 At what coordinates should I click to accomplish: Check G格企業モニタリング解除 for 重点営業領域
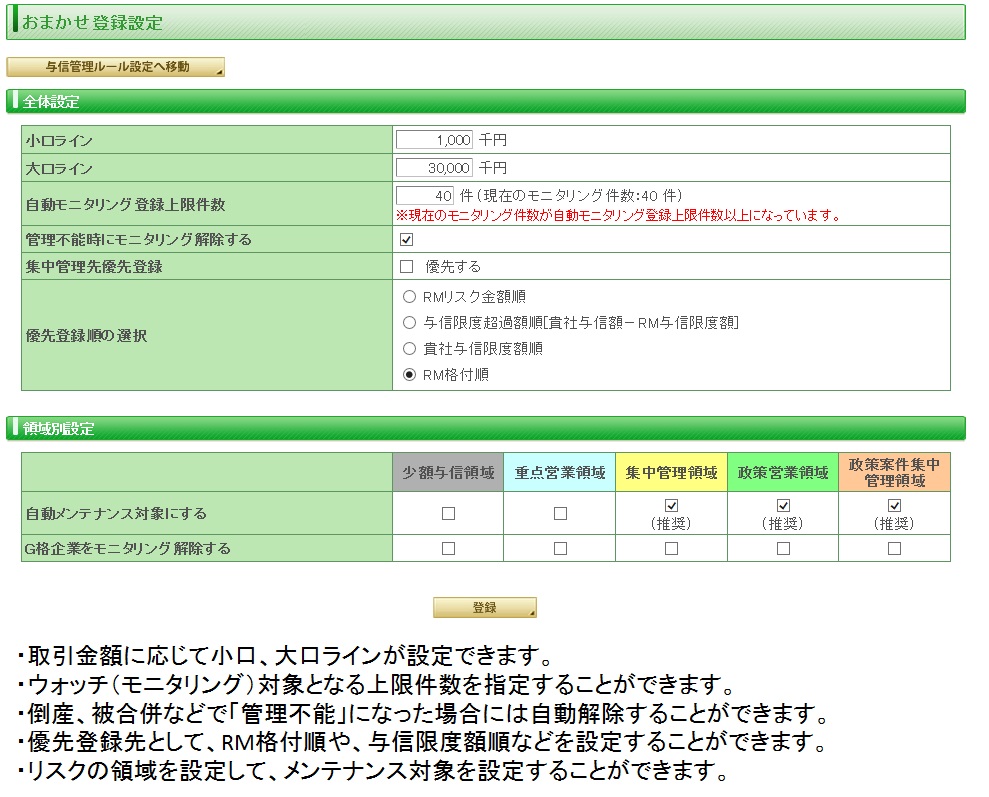[x=560, y=548]
